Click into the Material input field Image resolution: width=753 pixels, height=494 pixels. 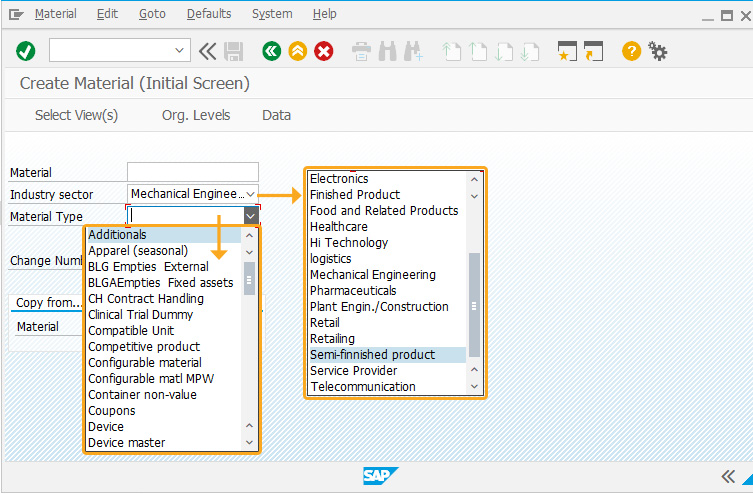(193, 172)
